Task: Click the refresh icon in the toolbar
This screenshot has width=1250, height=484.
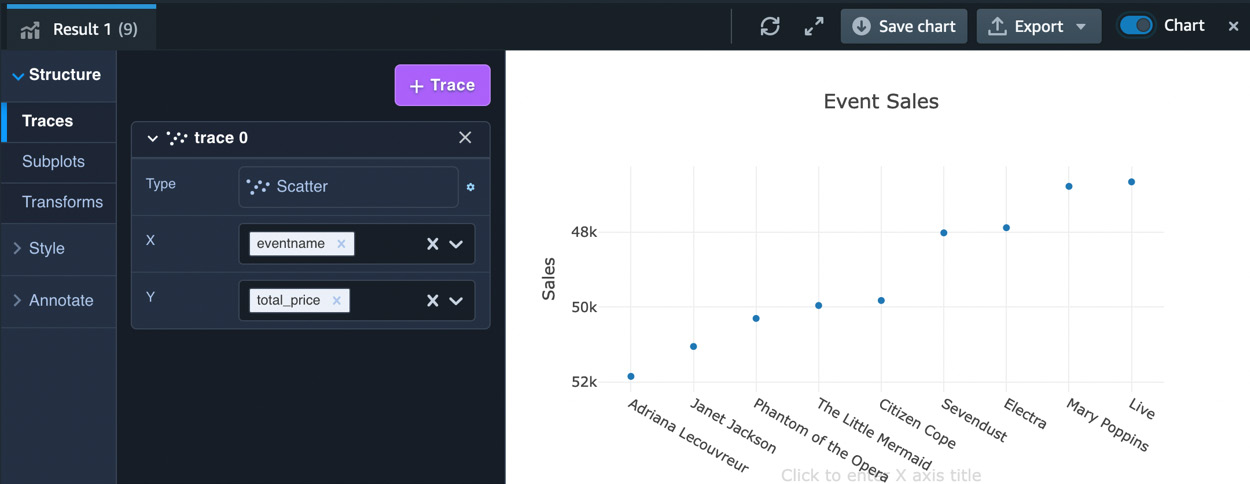Action: pos(769,26)
